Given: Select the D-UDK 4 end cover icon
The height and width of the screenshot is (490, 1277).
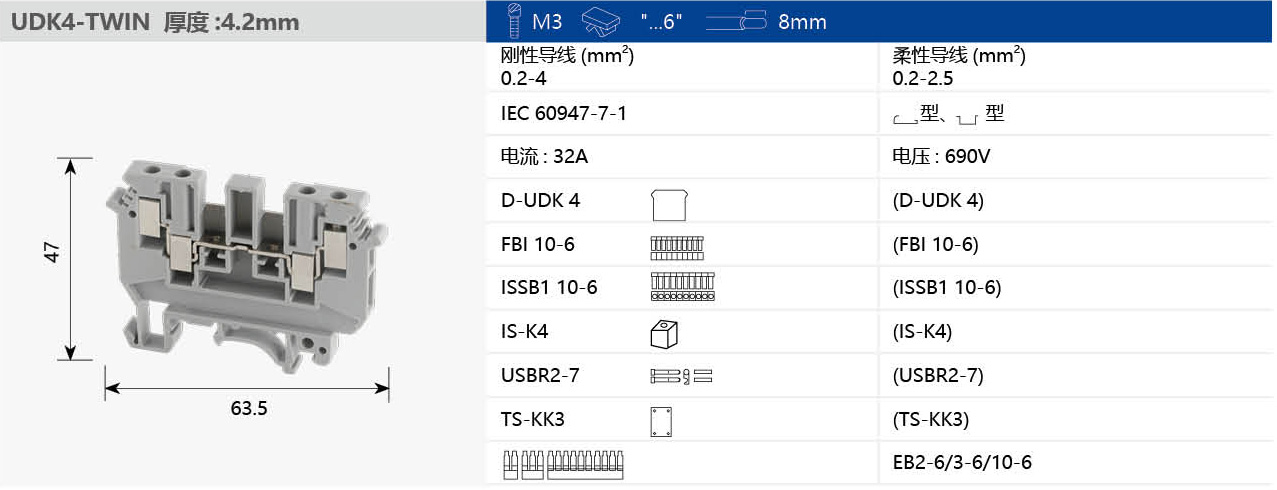Looking at the screenshot, I should point(668,203).
